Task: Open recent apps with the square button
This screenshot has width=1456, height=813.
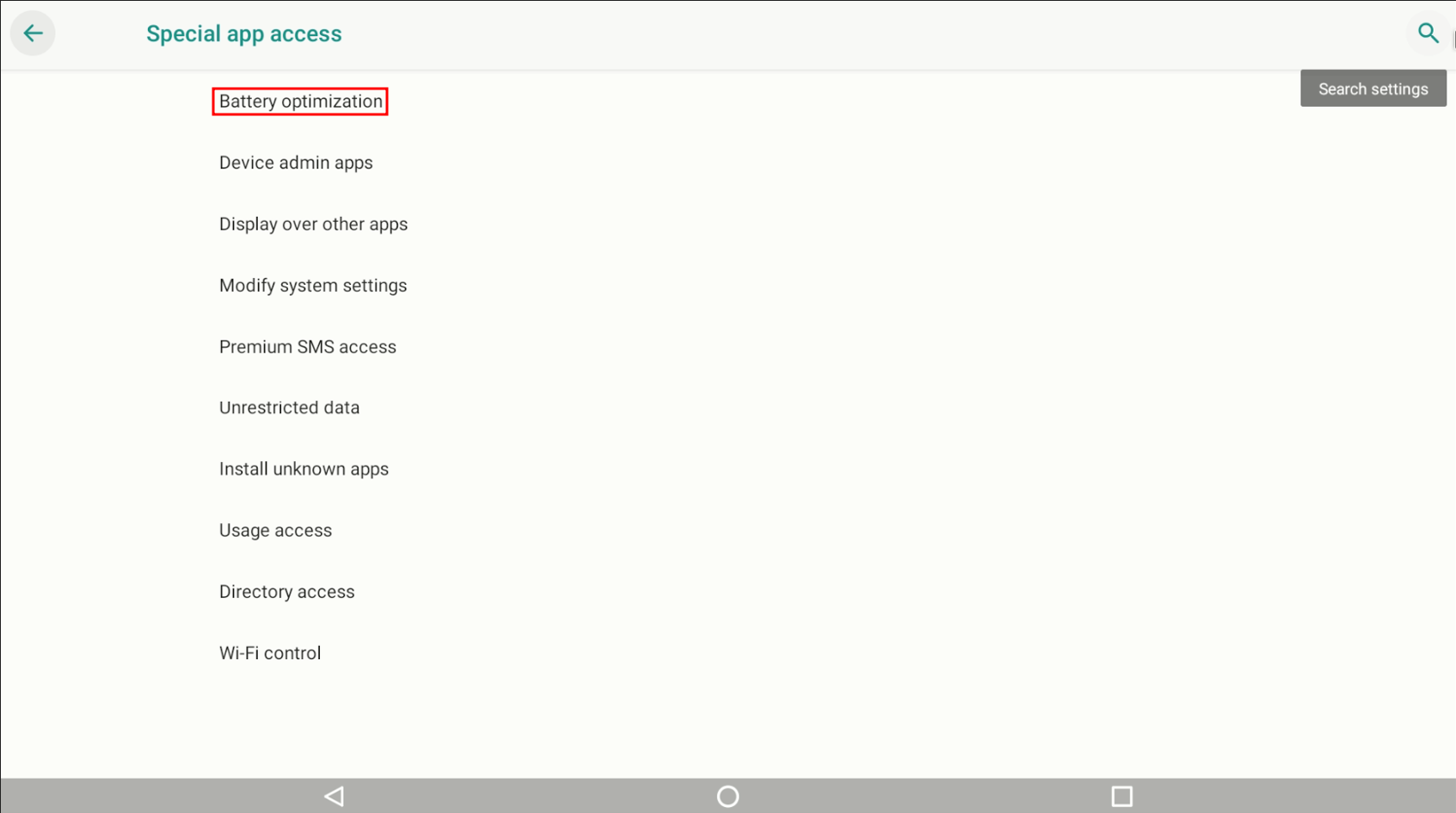Action: point(1121,797)
